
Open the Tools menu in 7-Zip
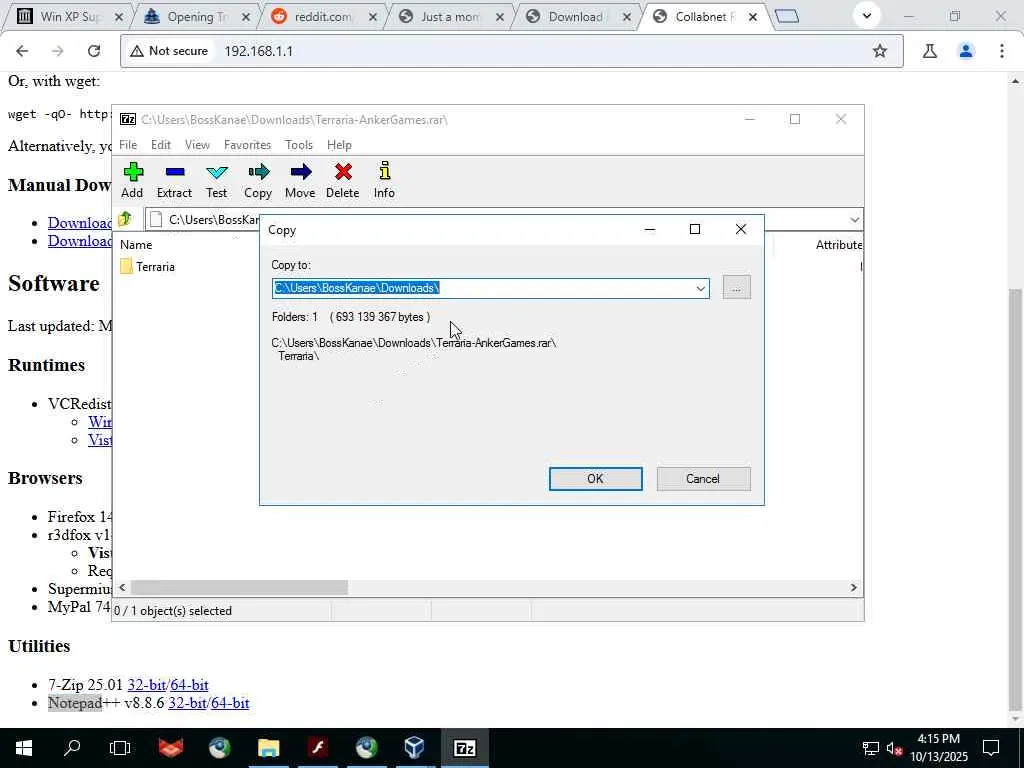click(299, 145)
